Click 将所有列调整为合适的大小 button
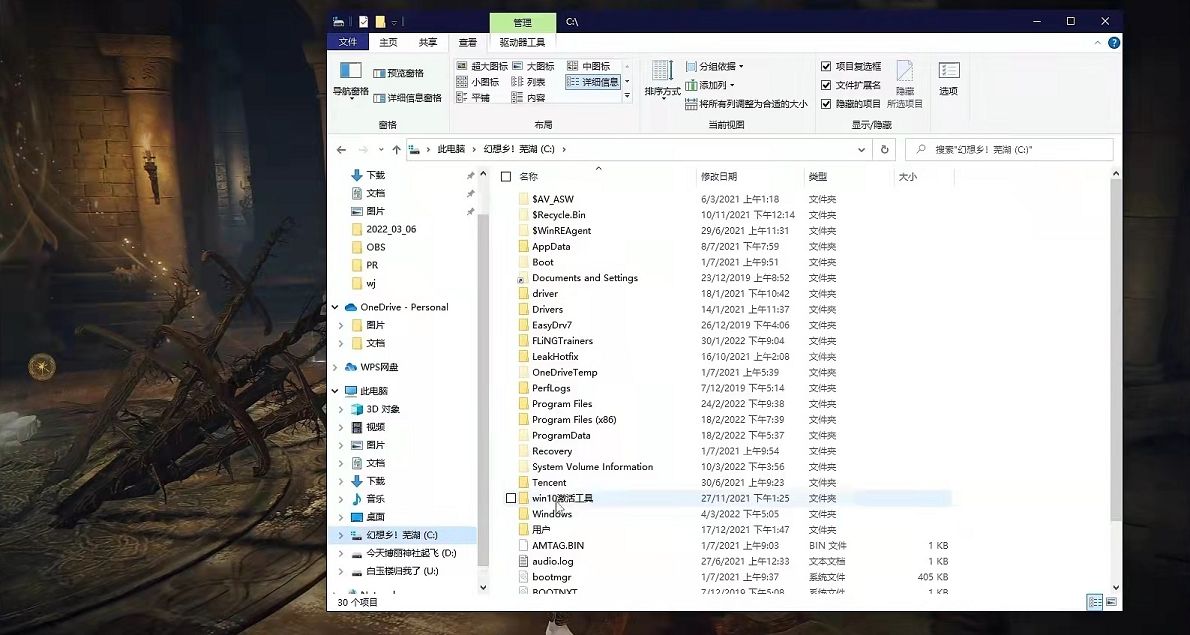This screenshot has height=635, width=1190. [x=746, y=103]
